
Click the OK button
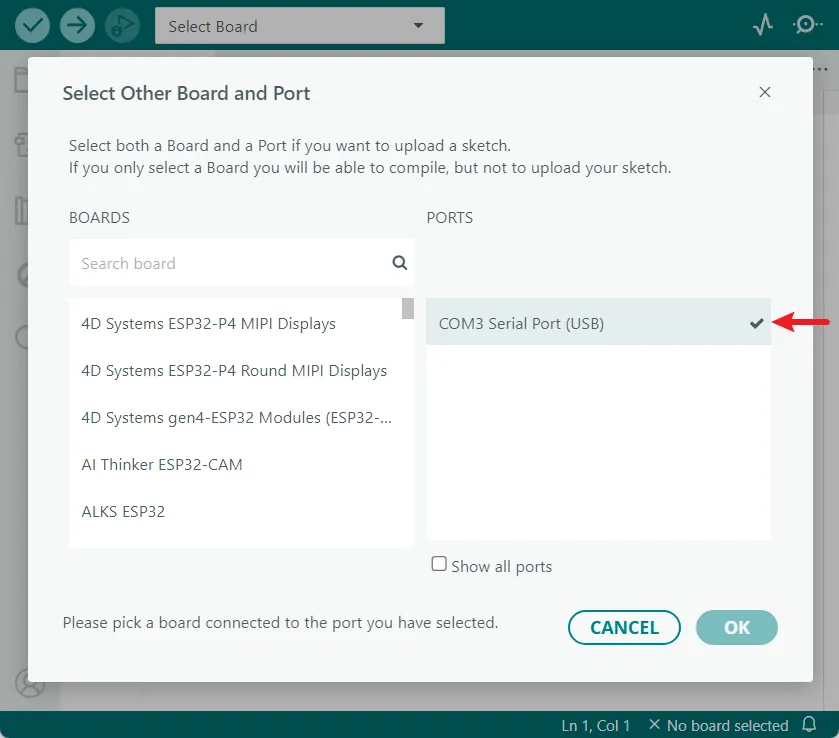(x=736, y=627)
